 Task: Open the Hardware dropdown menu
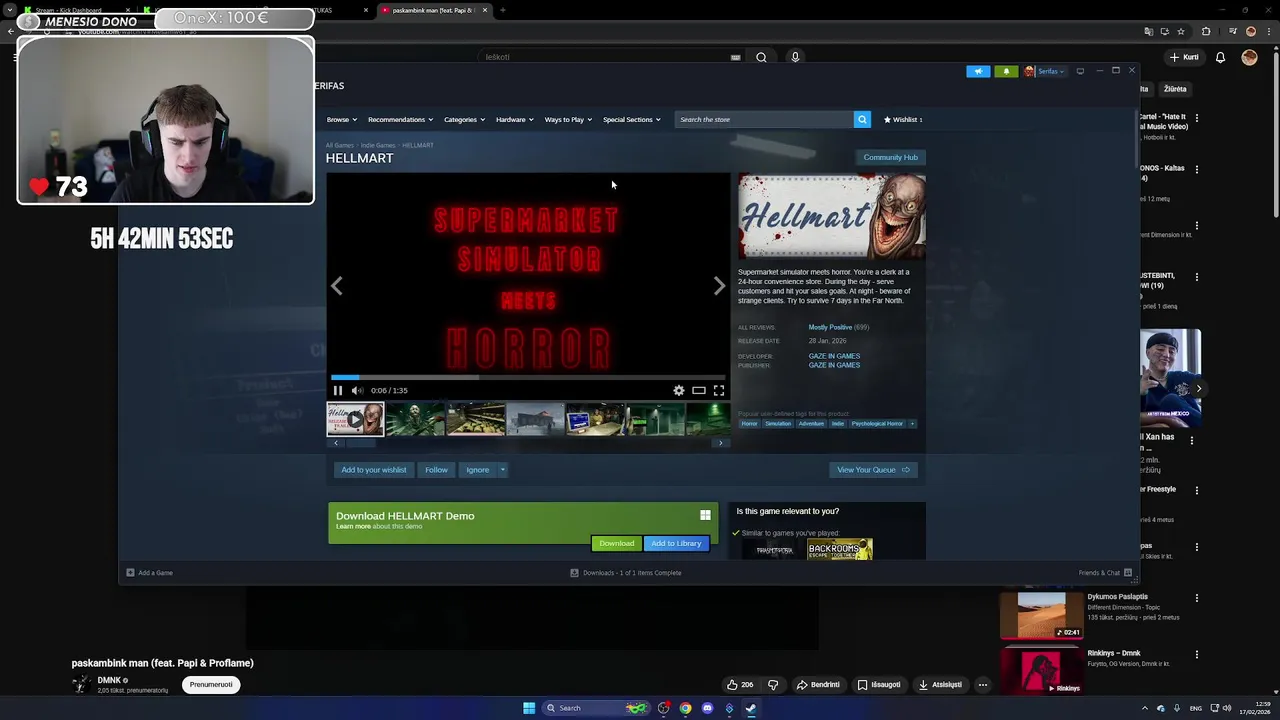coord(515,119)
